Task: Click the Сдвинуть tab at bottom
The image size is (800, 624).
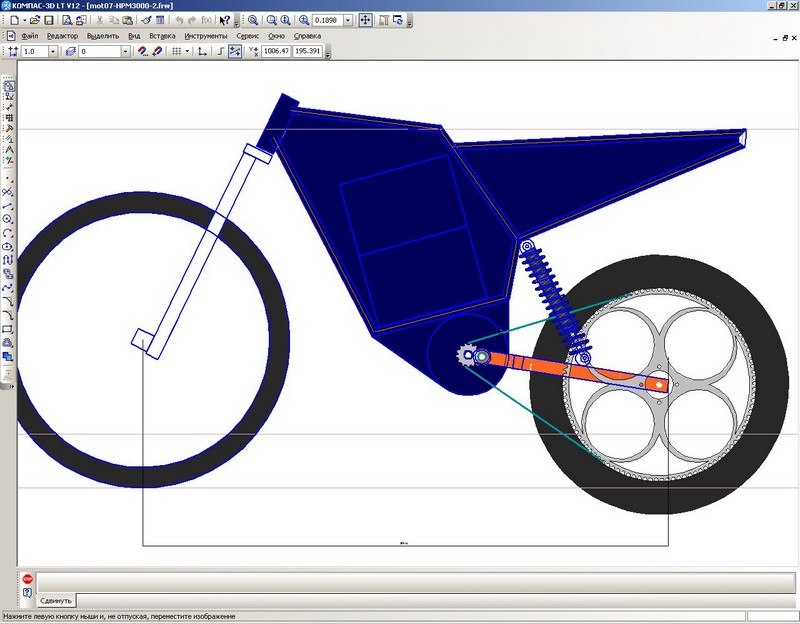Action: point(56,601)
